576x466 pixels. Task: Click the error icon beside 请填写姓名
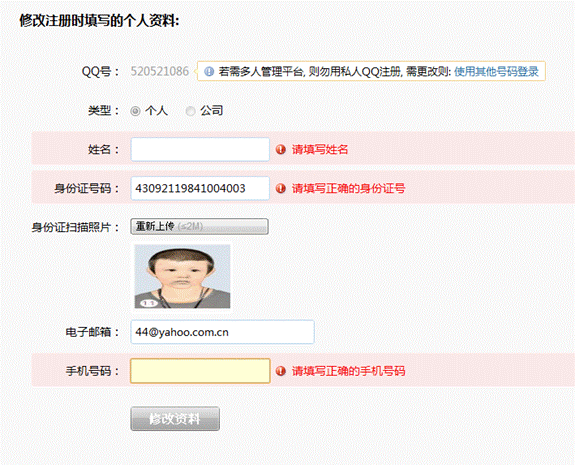[x=281, y=149]
